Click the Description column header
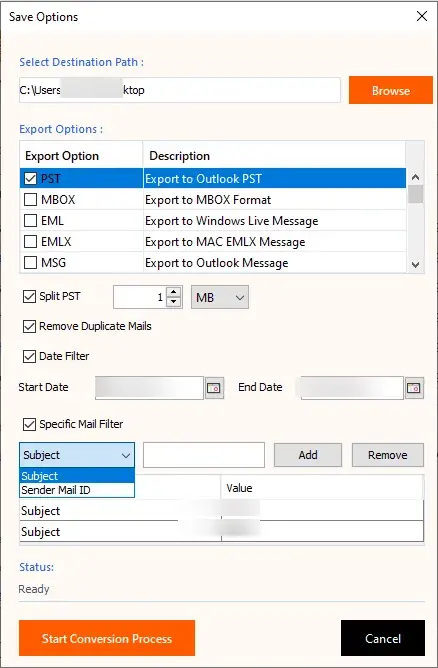 (x=274, y=155)
